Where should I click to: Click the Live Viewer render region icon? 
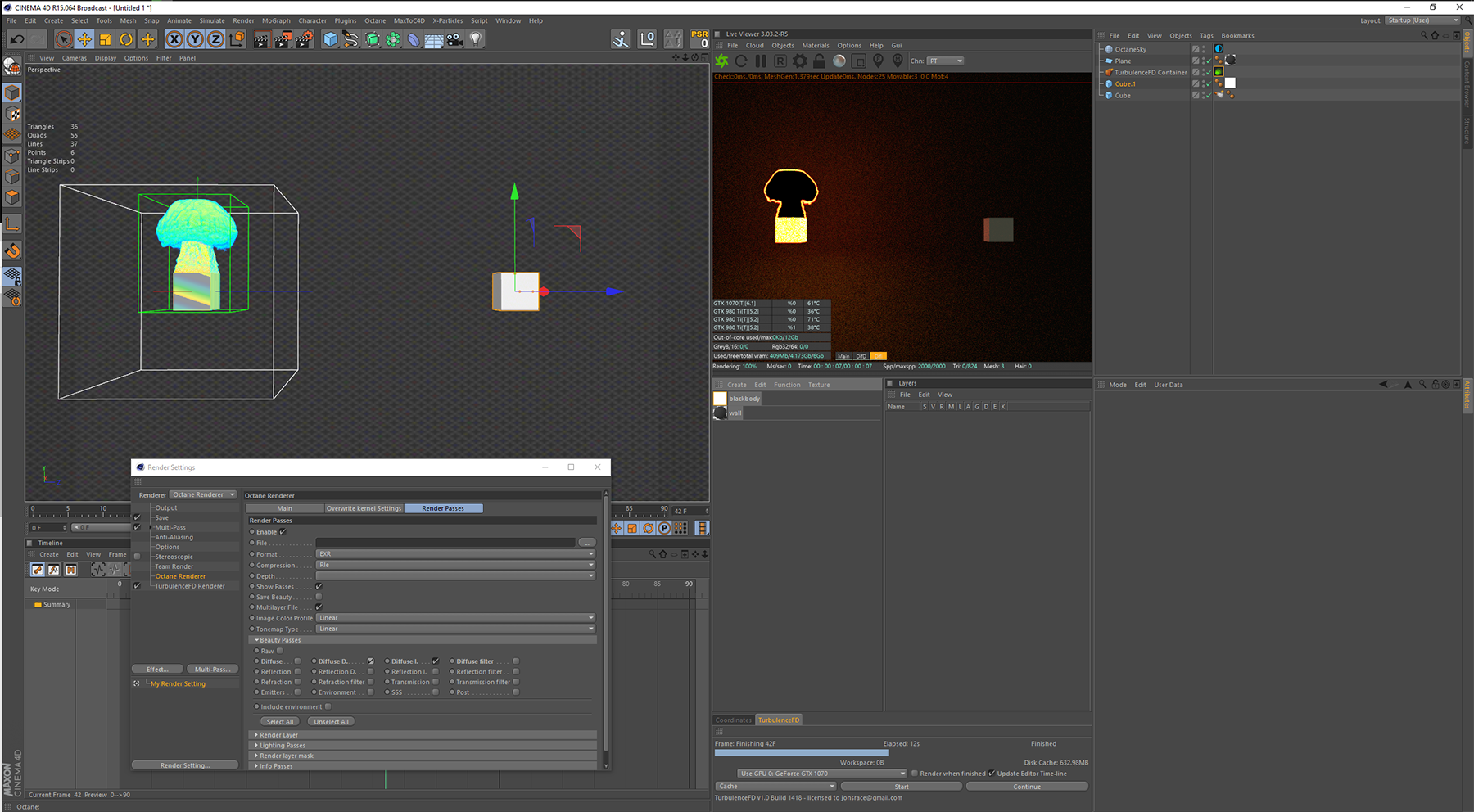859,61
